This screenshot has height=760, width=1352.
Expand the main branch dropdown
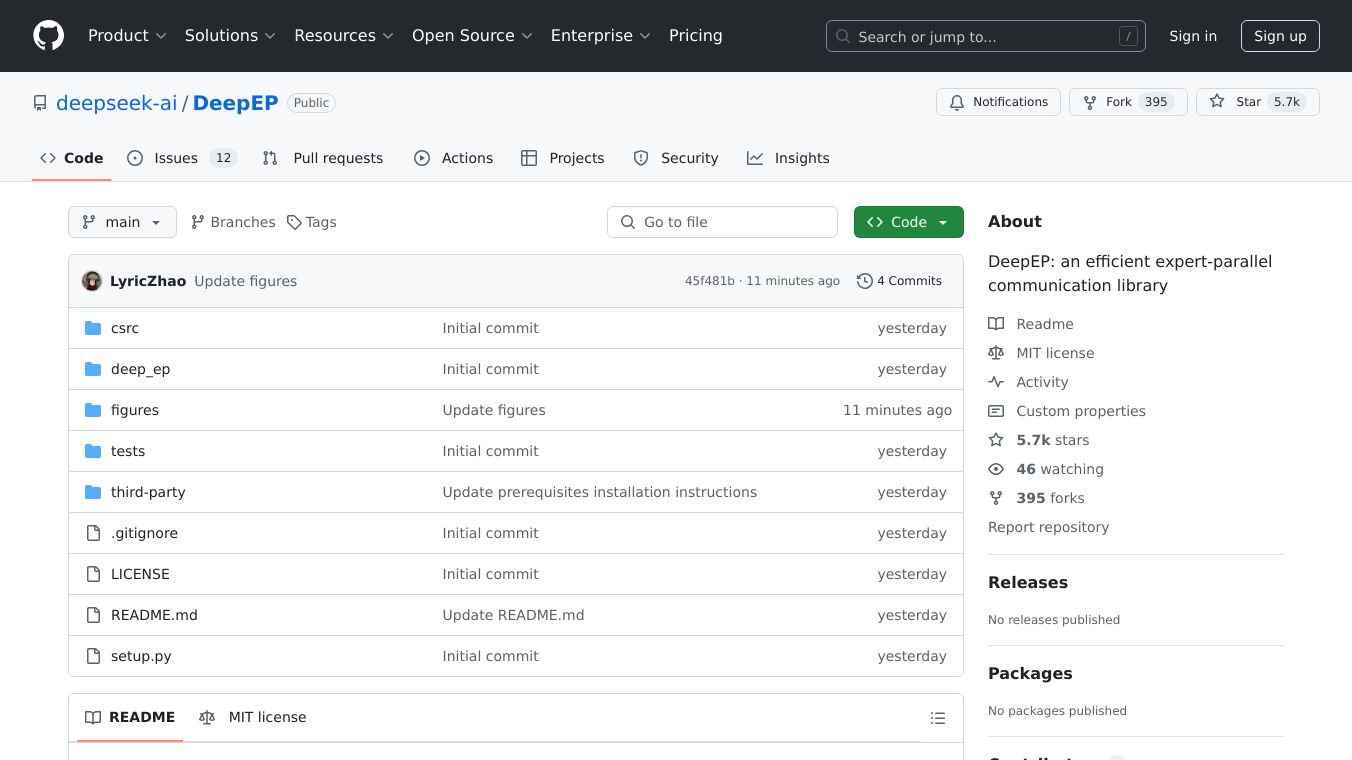tap(122, 222)
